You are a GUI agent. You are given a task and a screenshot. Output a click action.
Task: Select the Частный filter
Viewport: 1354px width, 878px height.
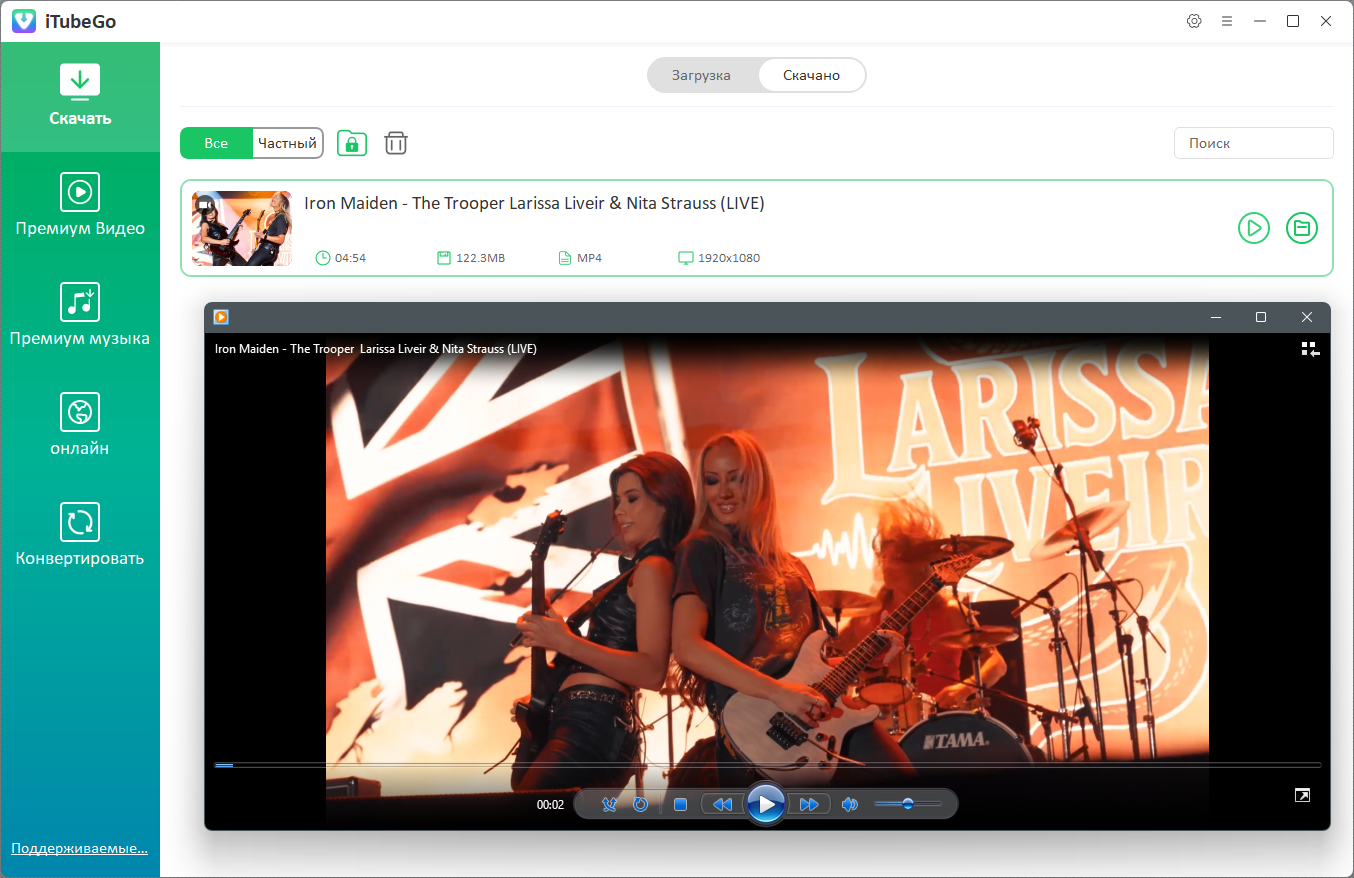[287, 143]
